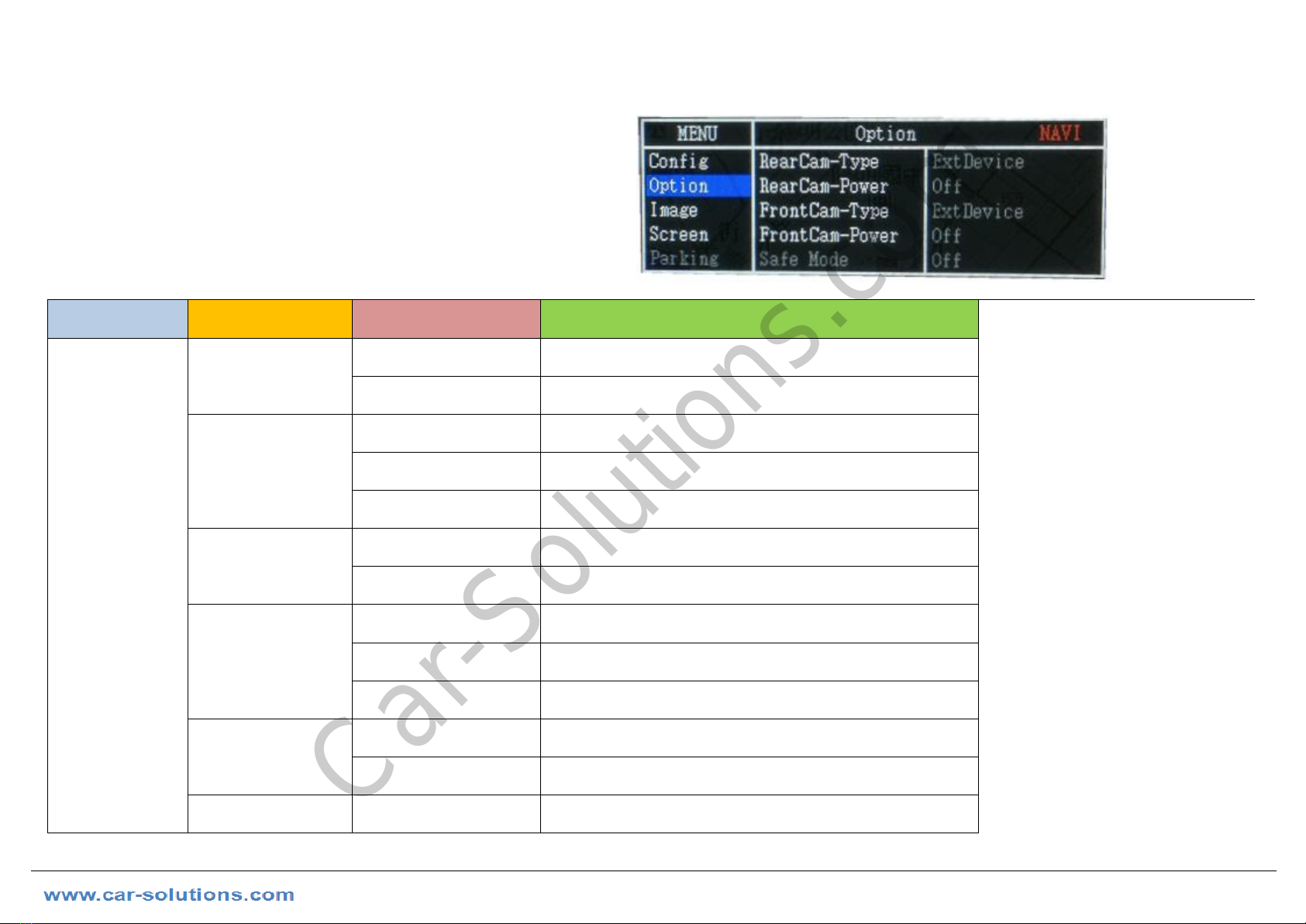1306x924 pixels.
Task: Click the FrontCam-Power setting label
Action: [828, 236]
